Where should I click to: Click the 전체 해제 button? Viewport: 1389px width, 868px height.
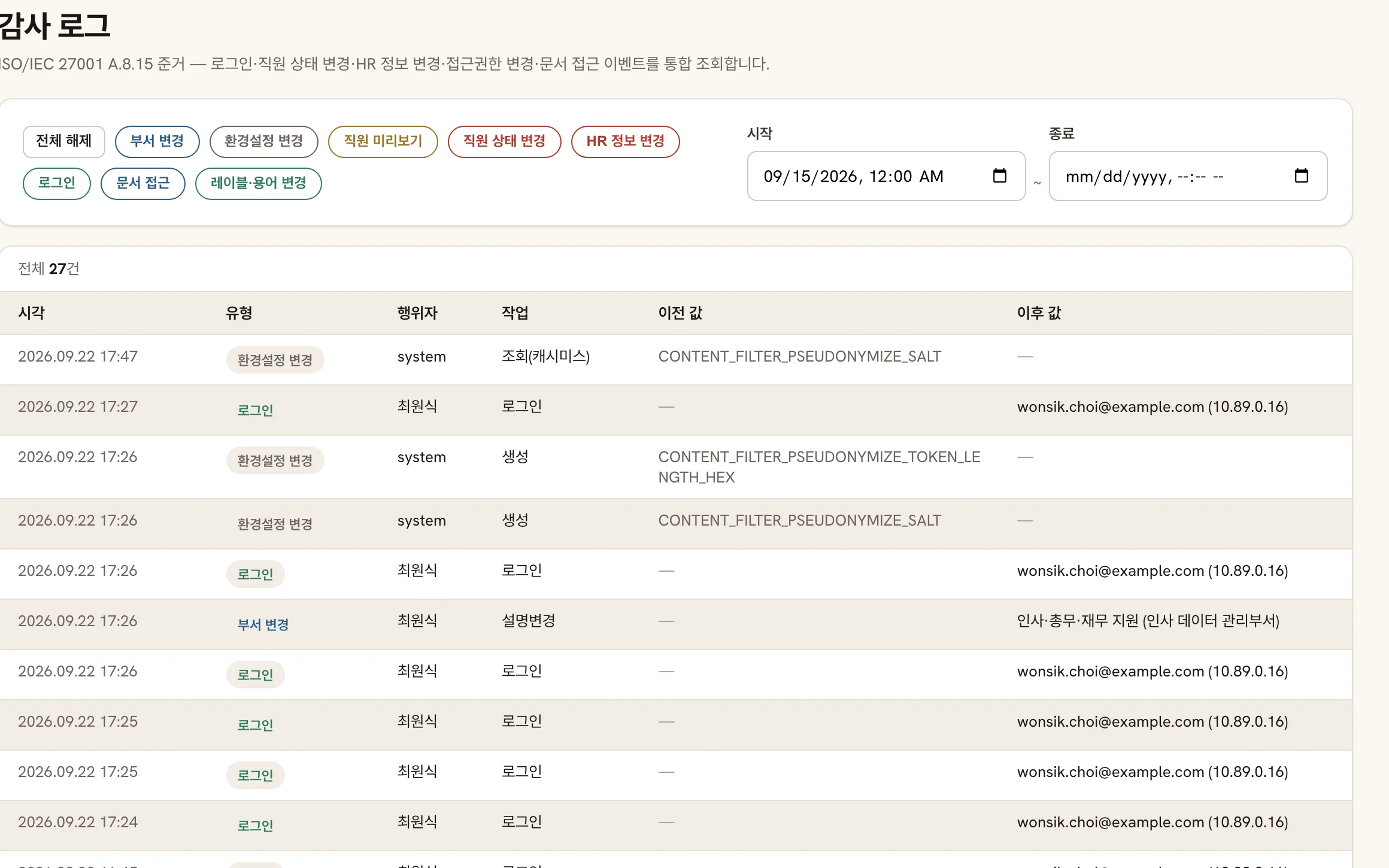64,141
